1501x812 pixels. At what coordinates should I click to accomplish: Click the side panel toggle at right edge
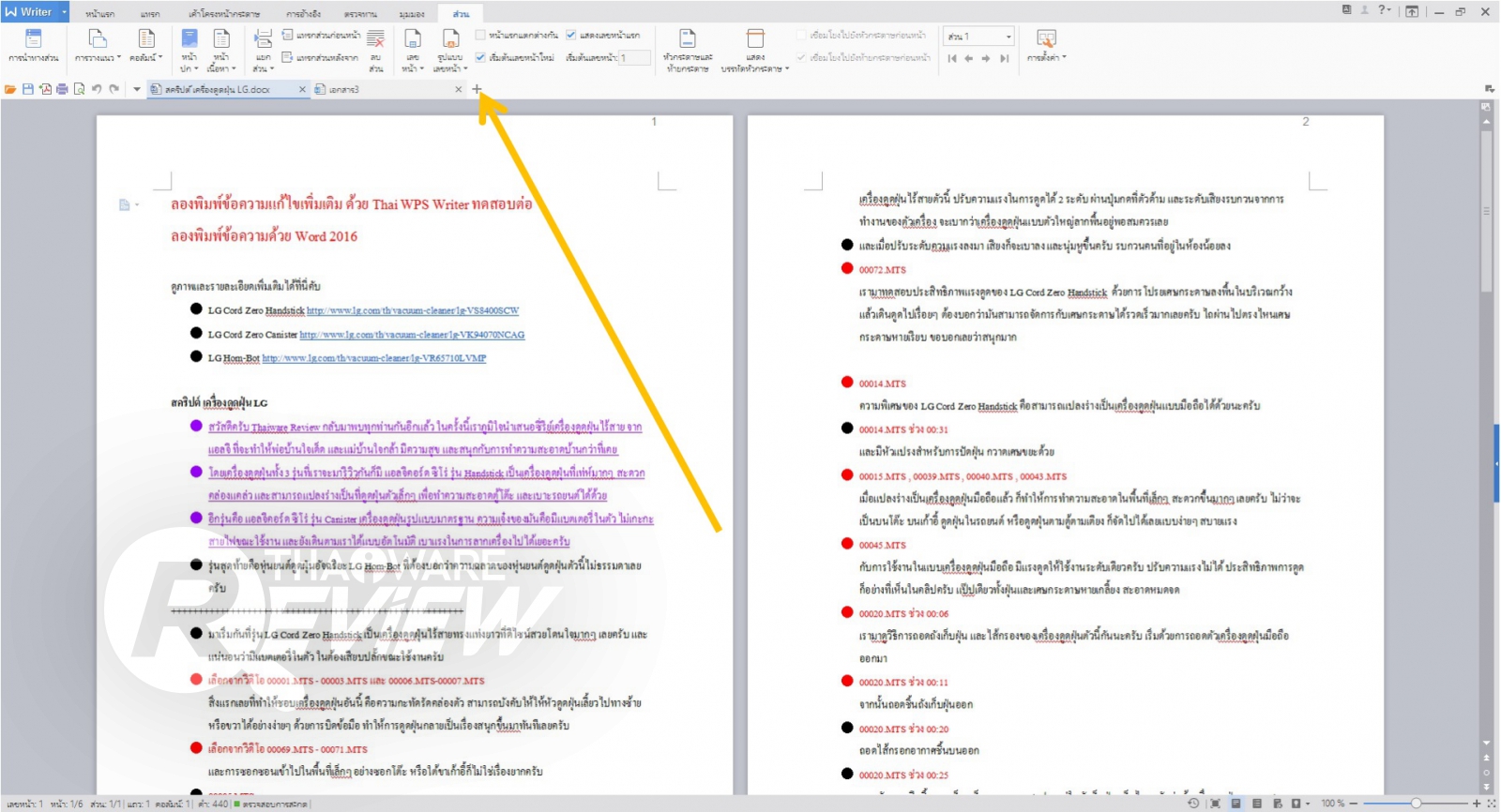[1497, 463]
